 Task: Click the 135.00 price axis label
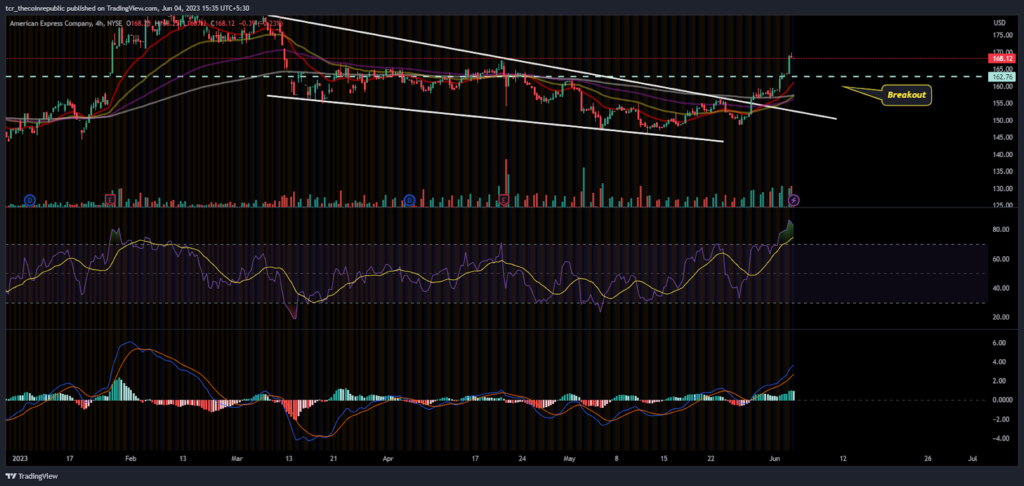tap(1002, 172)
